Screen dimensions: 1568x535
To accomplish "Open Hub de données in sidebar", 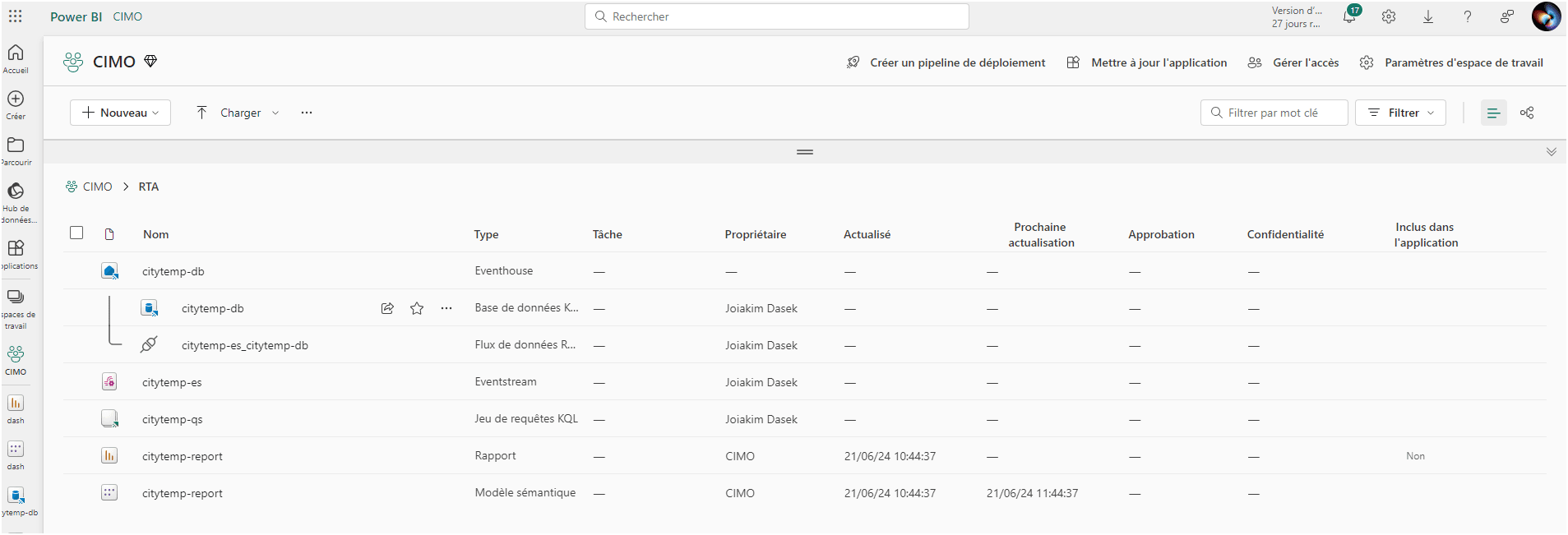I will tap(16, 203).
